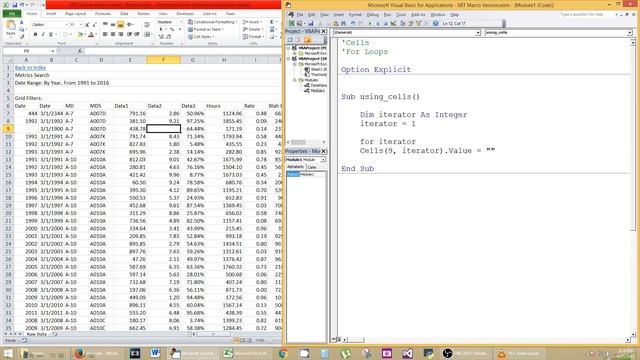Toggle Design Mode in VBA toolbar
The width and height of the screenshot is (640, 360).
click(x=393, y=23)
